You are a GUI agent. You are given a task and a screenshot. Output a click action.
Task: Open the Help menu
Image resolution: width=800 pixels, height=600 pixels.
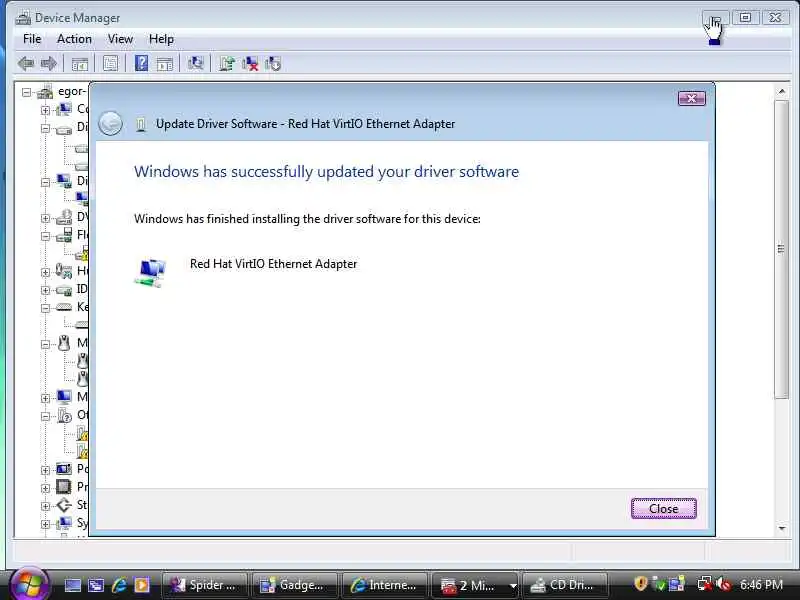point(161,39)
